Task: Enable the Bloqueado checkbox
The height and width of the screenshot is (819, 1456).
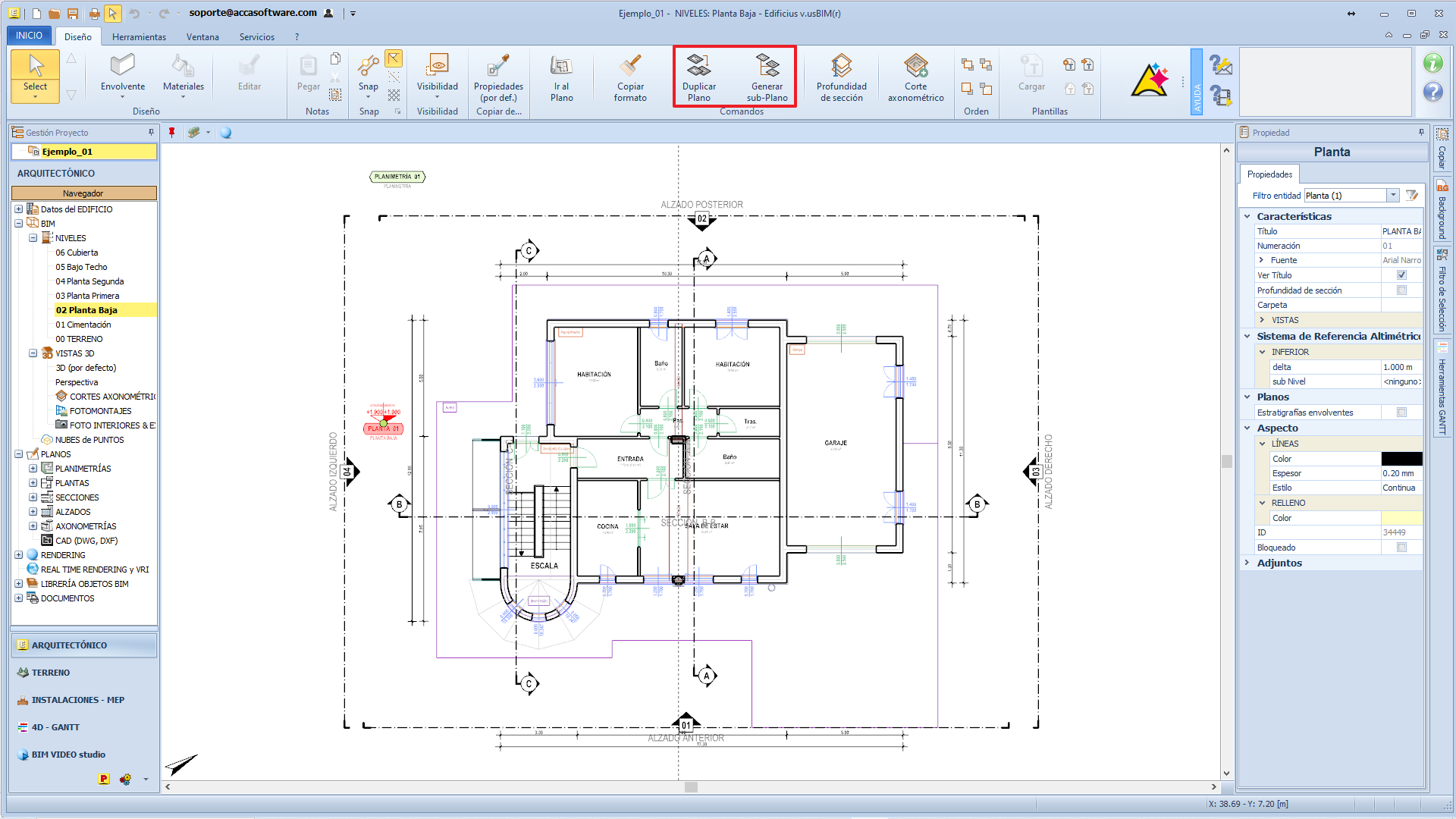Action: 1401,548
